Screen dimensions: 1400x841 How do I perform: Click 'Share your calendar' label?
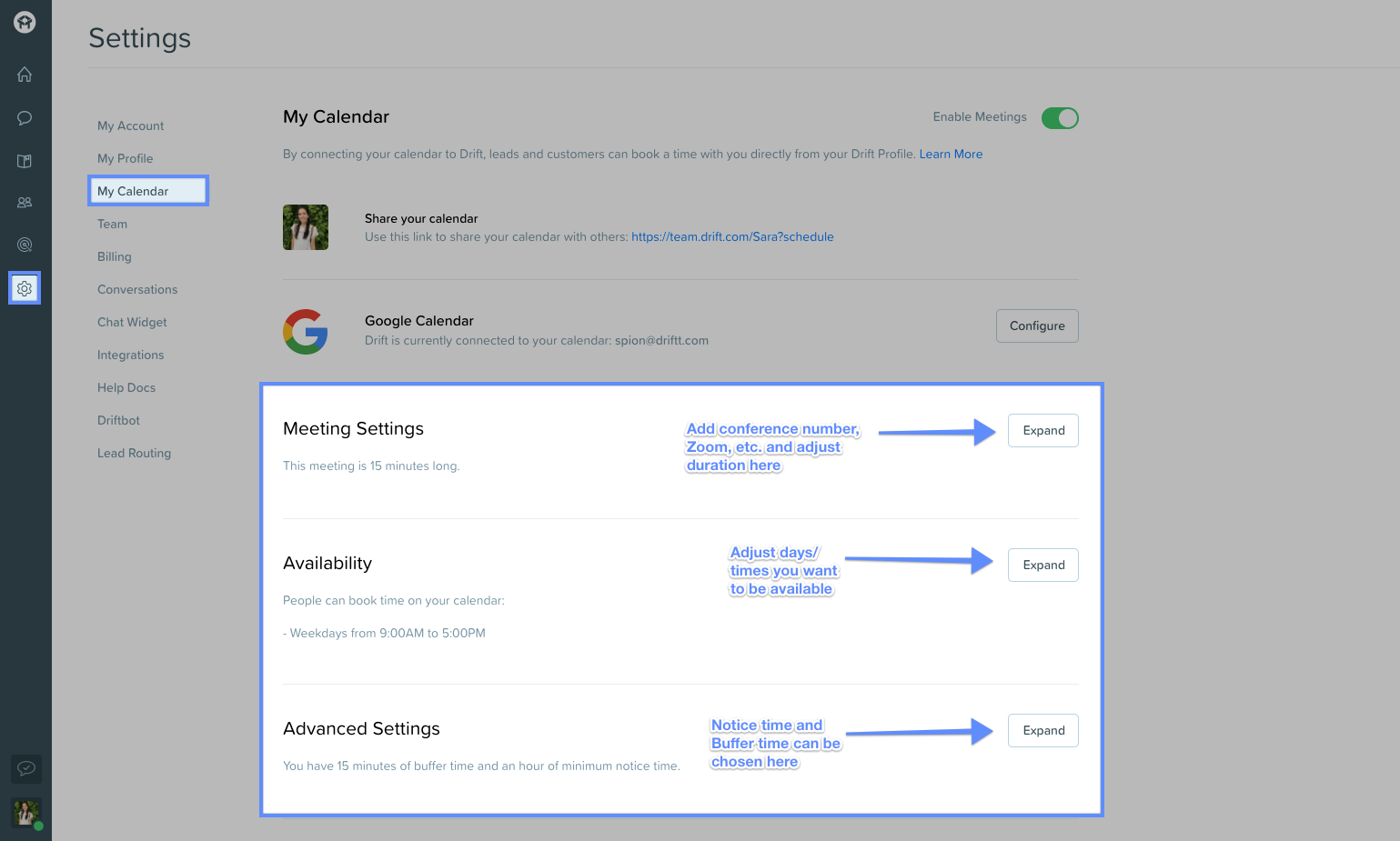[x=421, y=219]
